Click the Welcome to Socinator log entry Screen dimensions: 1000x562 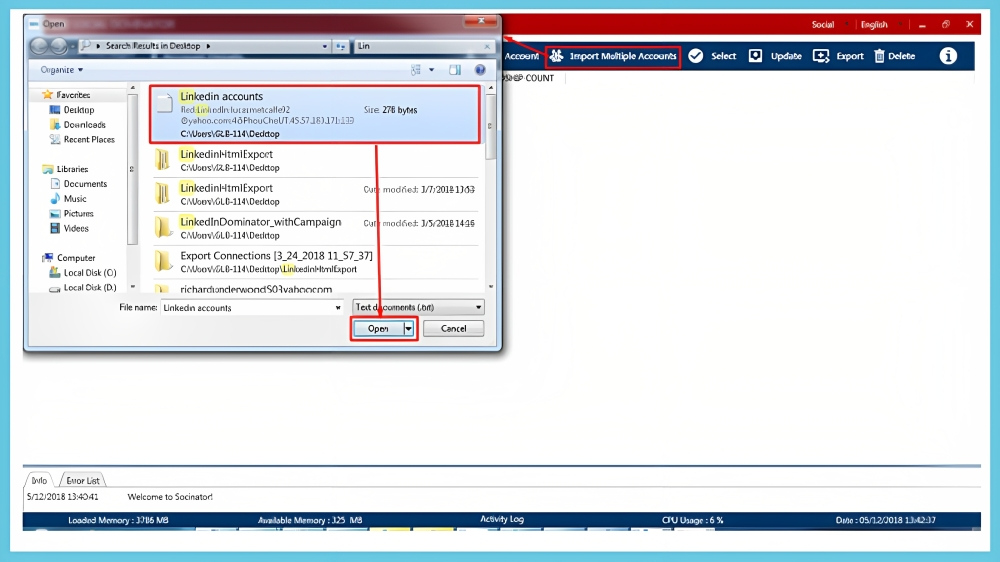click(x=170, y=496)
